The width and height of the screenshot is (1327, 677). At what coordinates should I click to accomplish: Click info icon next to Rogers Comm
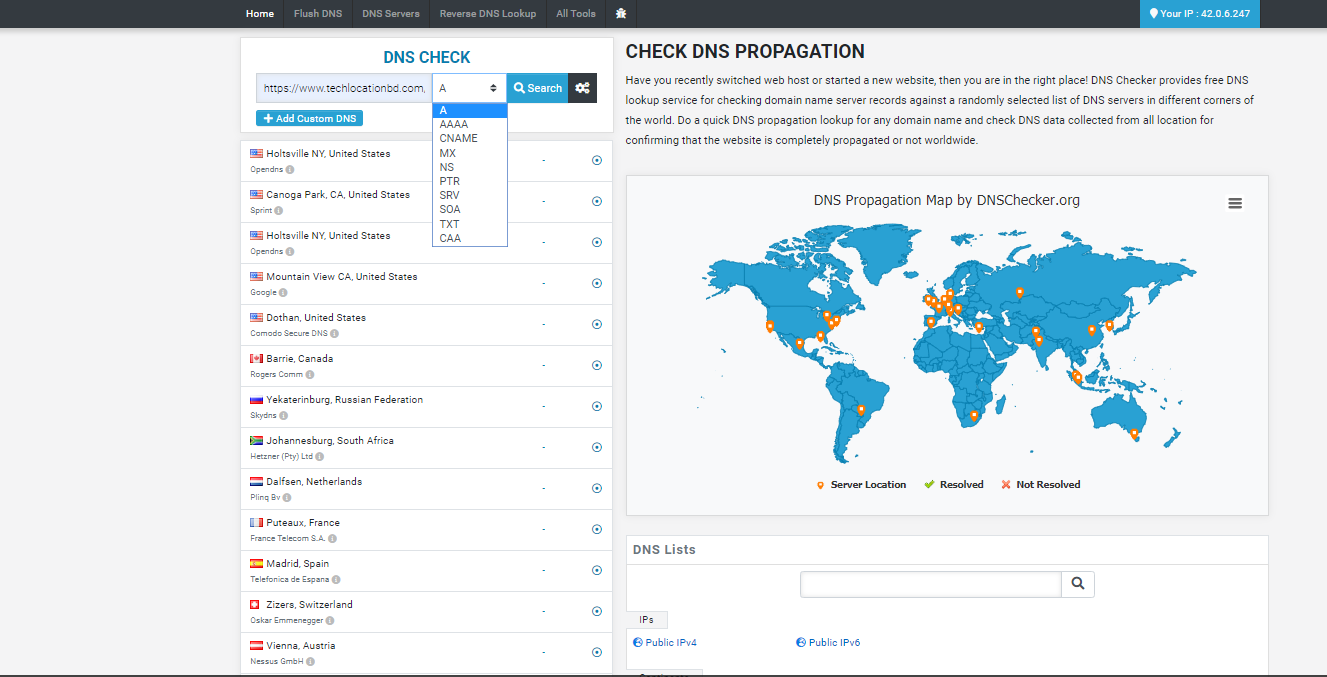pyautogui.click(x=310, y=375)
